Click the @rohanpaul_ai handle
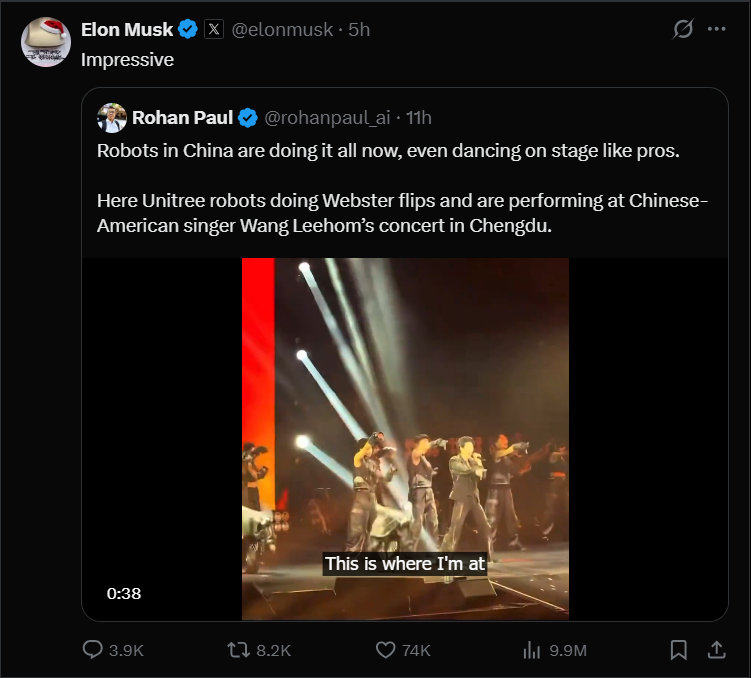This screenshot has width=751, height=678. 327,118
